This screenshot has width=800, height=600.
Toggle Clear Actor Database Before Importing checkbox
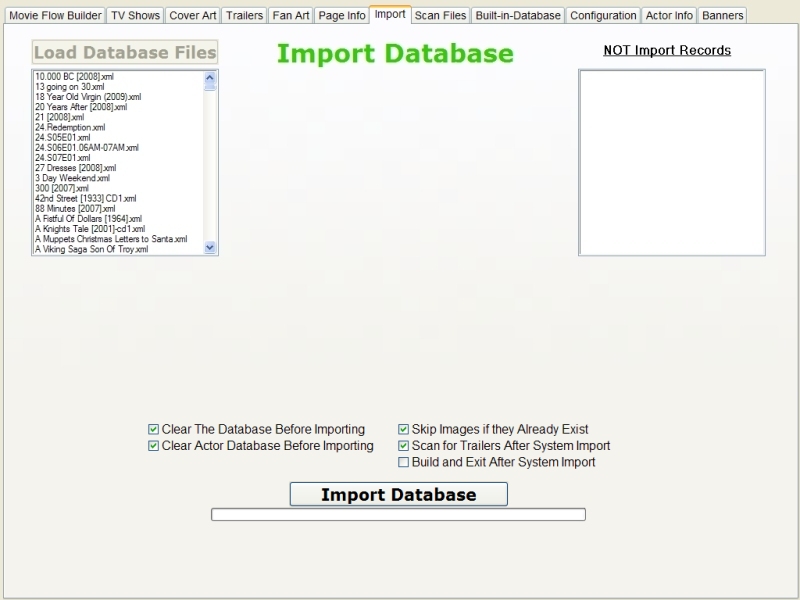tap(154, 446)
